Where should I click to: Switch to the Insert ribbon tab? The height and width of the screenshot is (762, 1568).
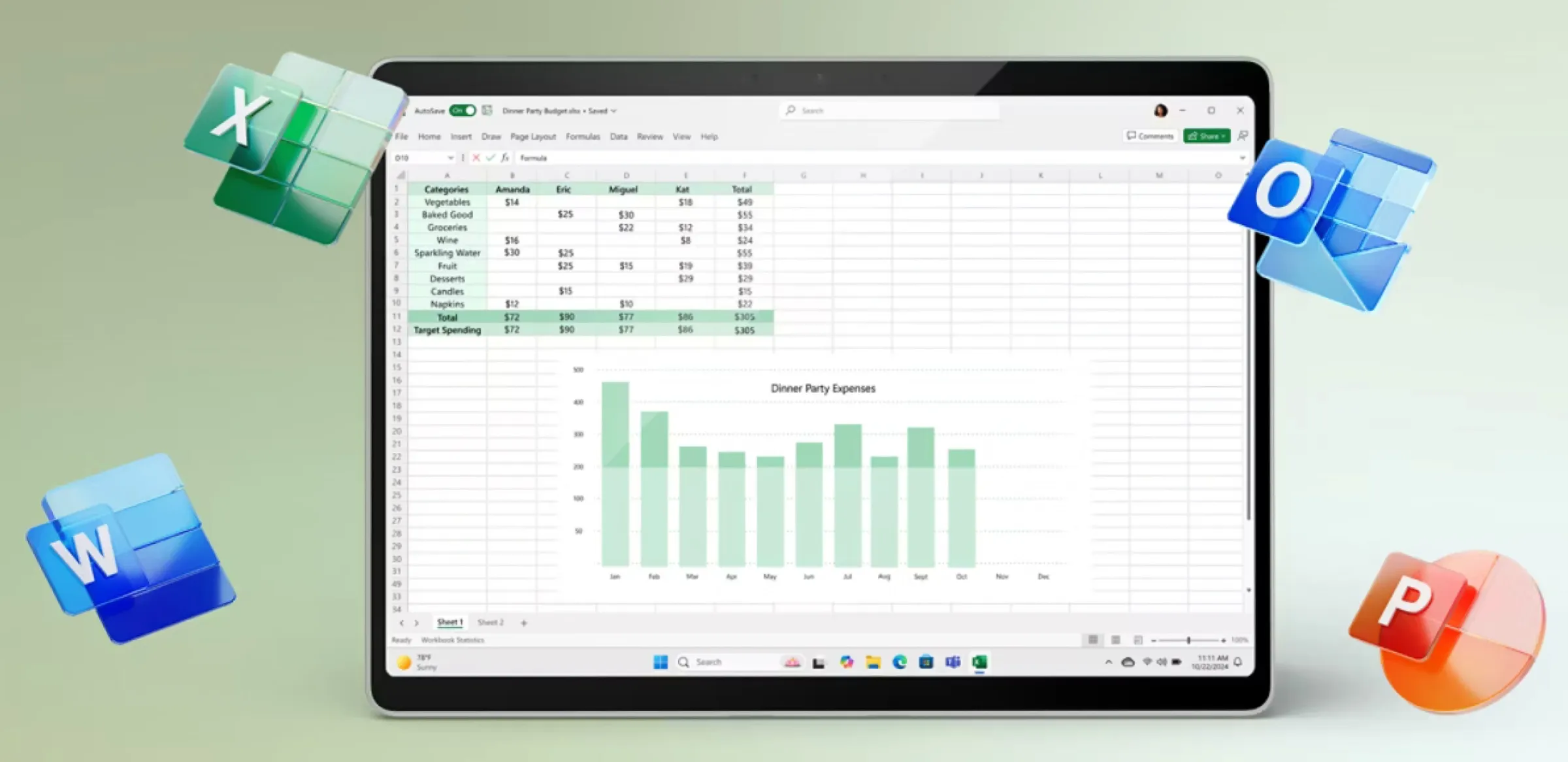[x=461, y=137]
